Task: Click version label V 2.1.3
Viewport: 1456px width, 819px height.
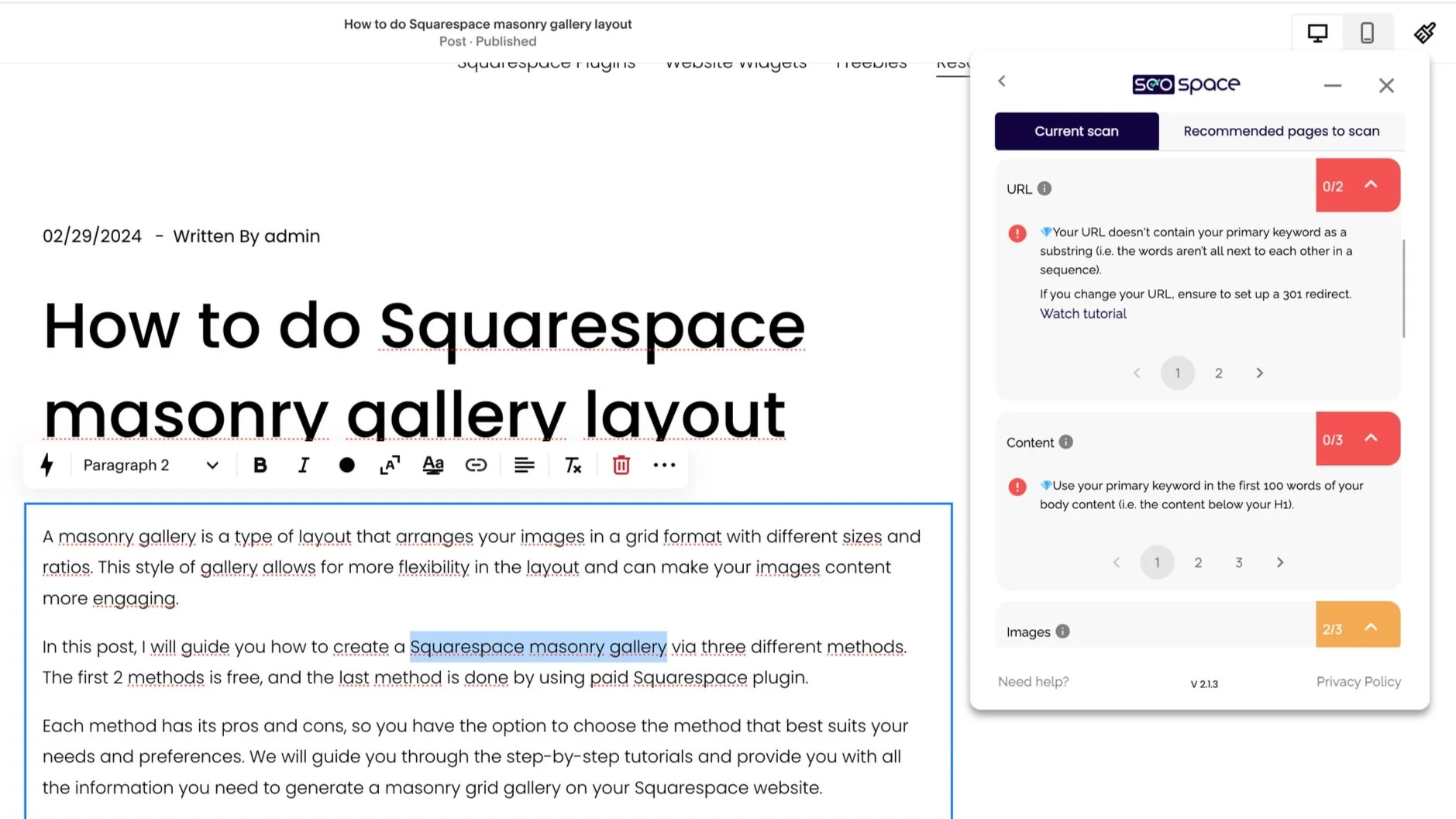Action: coord(1204,683)
